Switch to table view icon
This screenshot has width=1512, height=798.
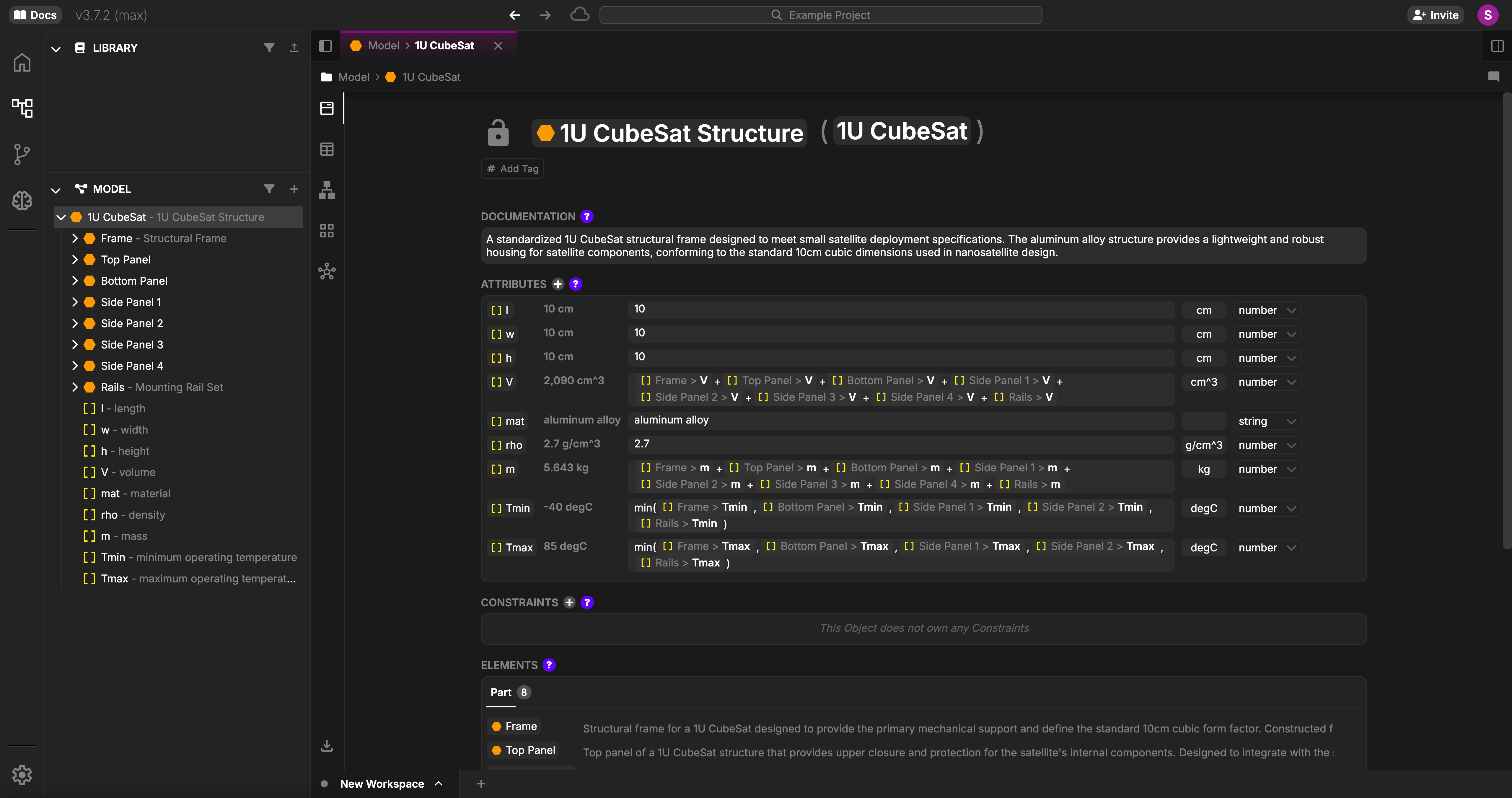tap(327, 149)
